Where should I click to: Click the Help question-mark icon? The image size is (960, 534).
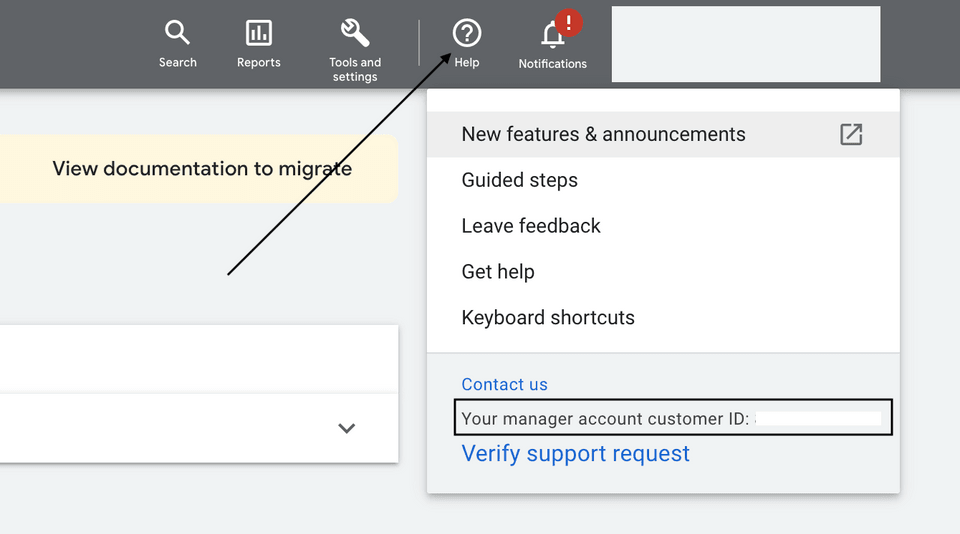pos(467,32)
